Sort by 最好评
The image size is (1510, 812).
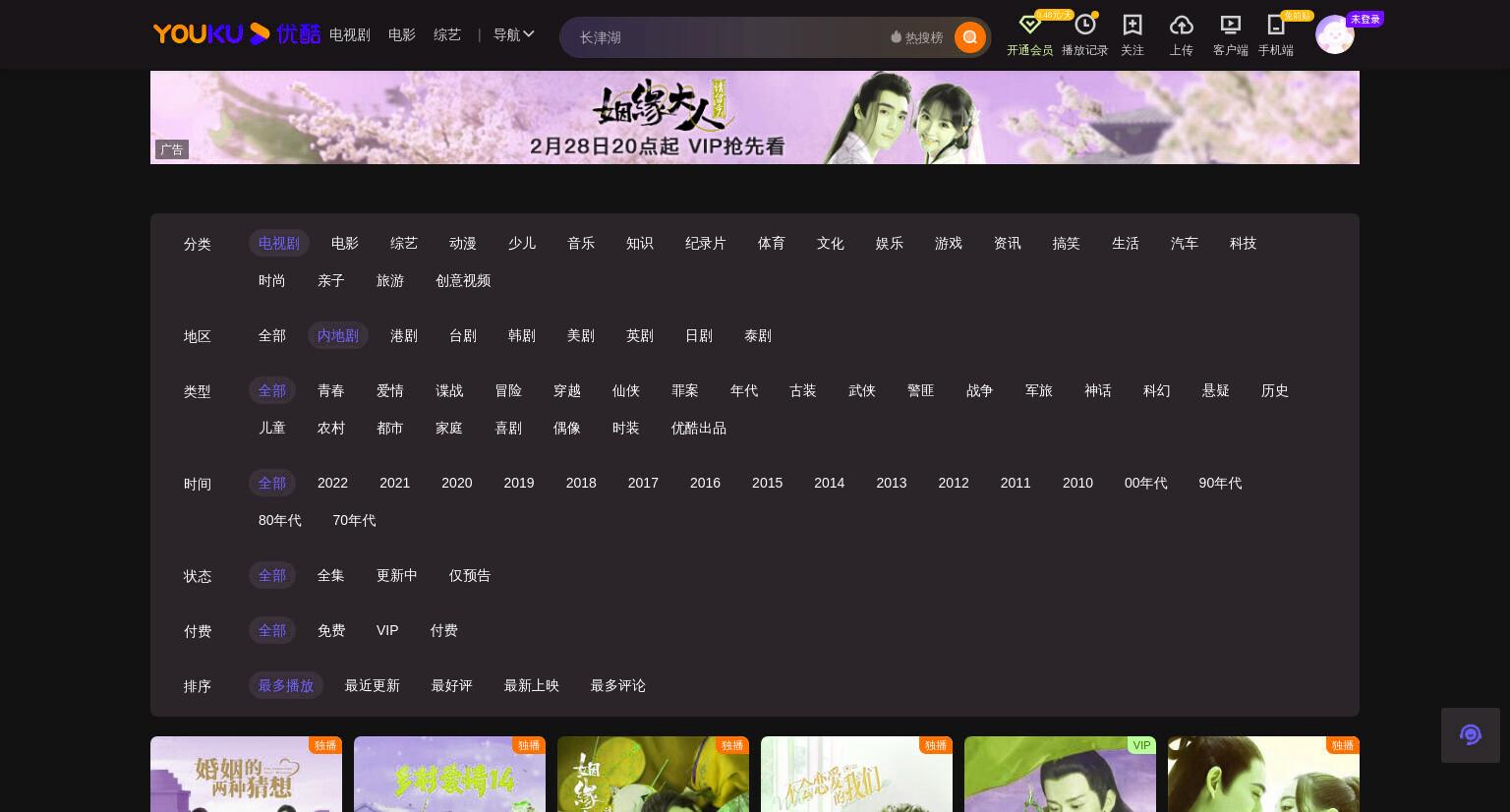(x=452, y=685)
